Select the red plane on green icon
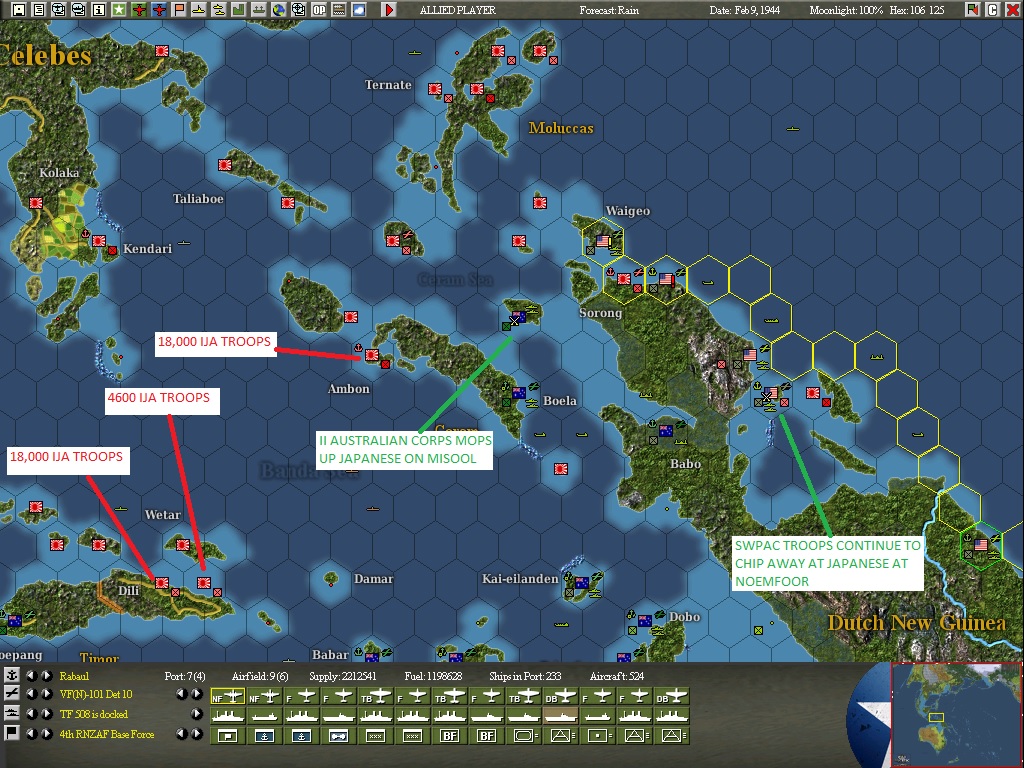1032x768 pixels. 139,10
